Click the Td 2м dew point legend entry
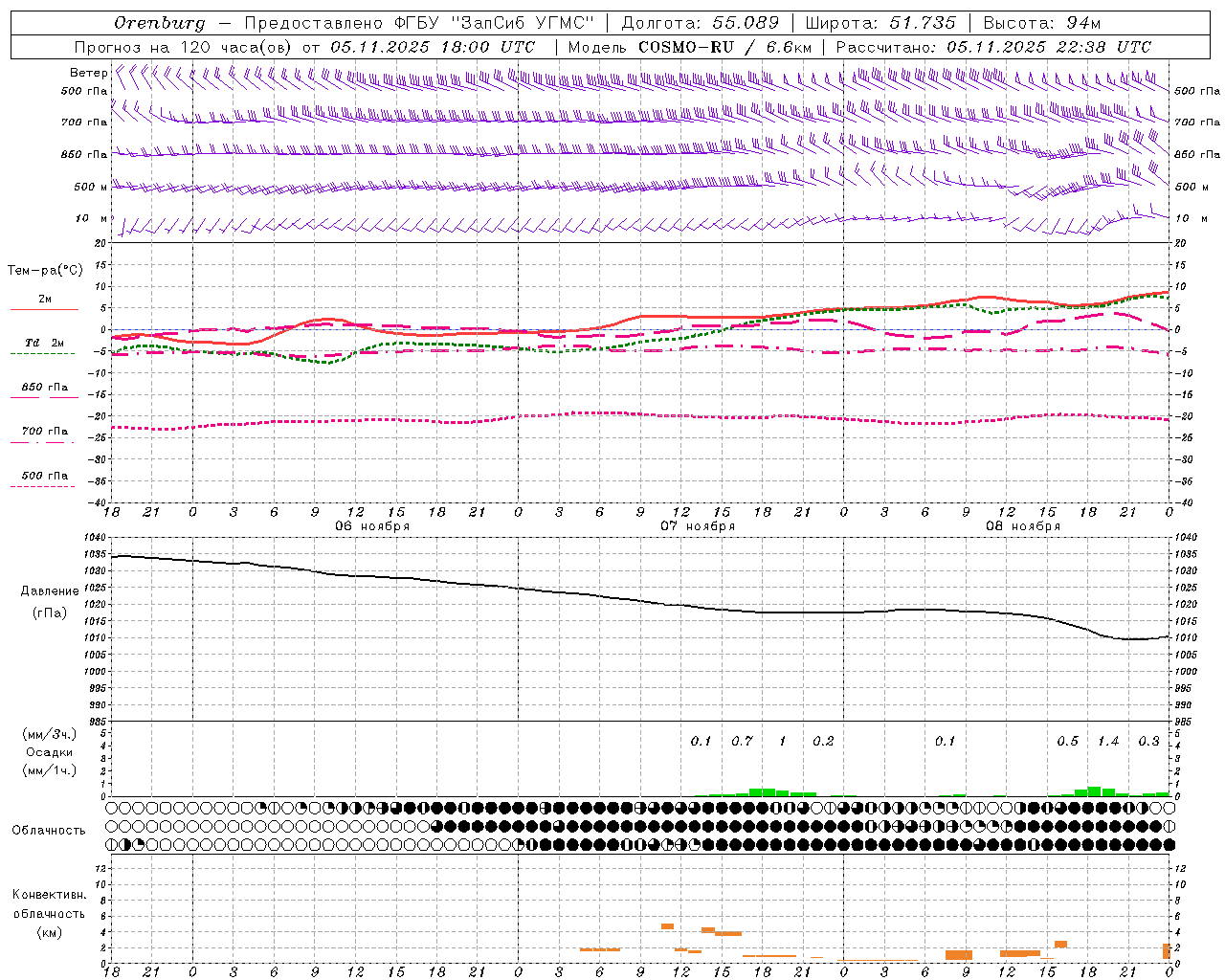 pos(45,343)
